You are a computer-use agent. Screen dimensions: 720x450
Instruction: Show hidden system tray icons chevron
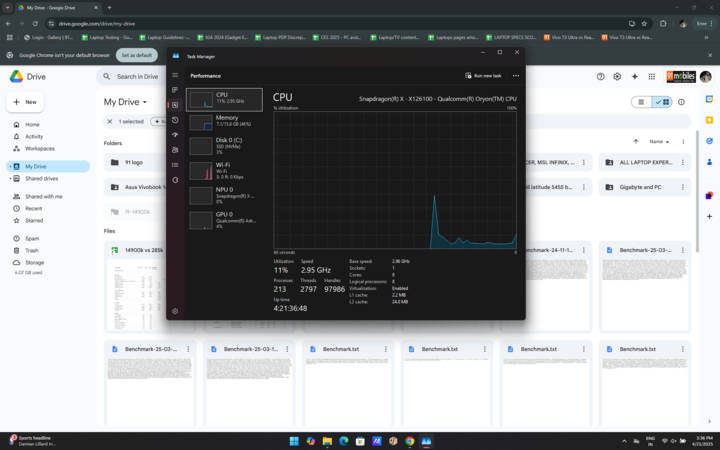[624, 441]
